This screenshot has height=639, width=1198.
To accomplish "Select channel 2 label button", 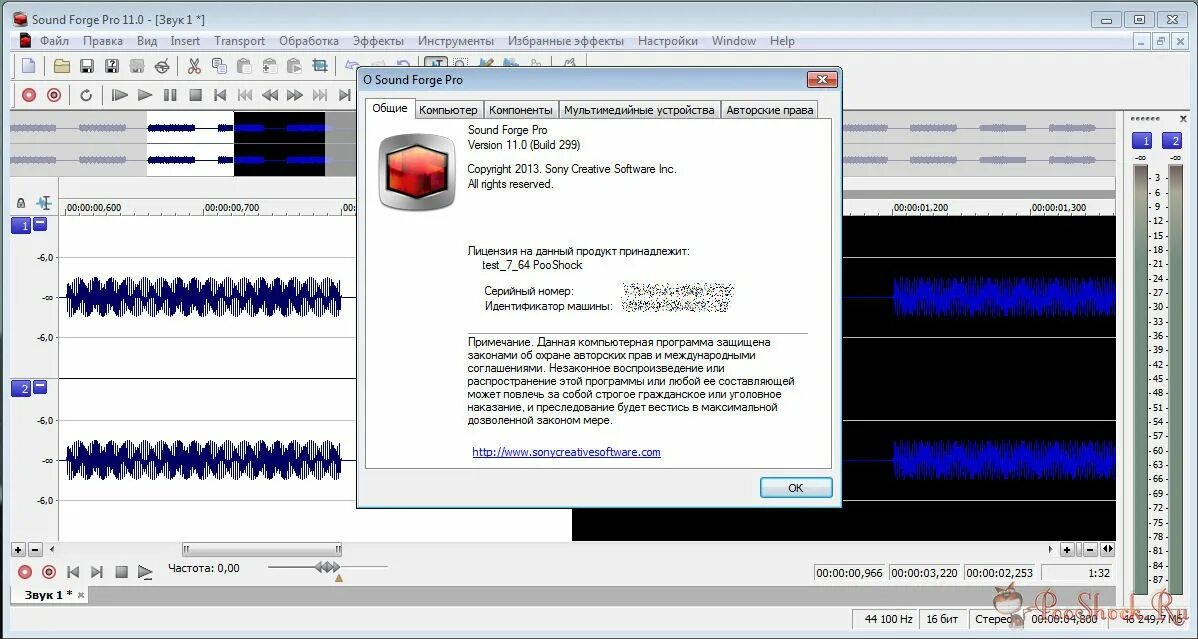I will click(21, 389).
